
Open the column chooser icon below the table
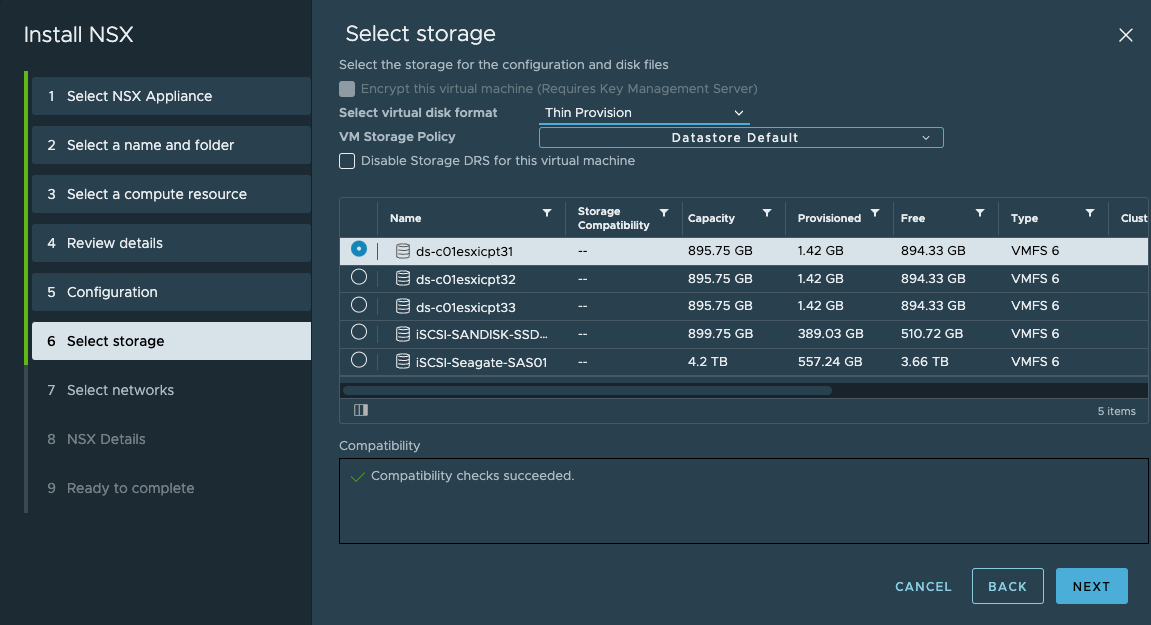pos(360,410)
